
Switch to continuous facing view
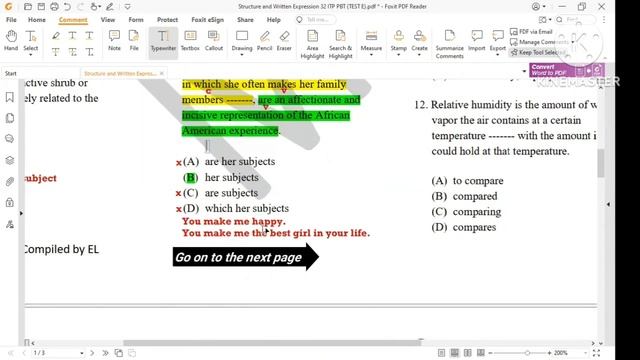click(481, 353)
